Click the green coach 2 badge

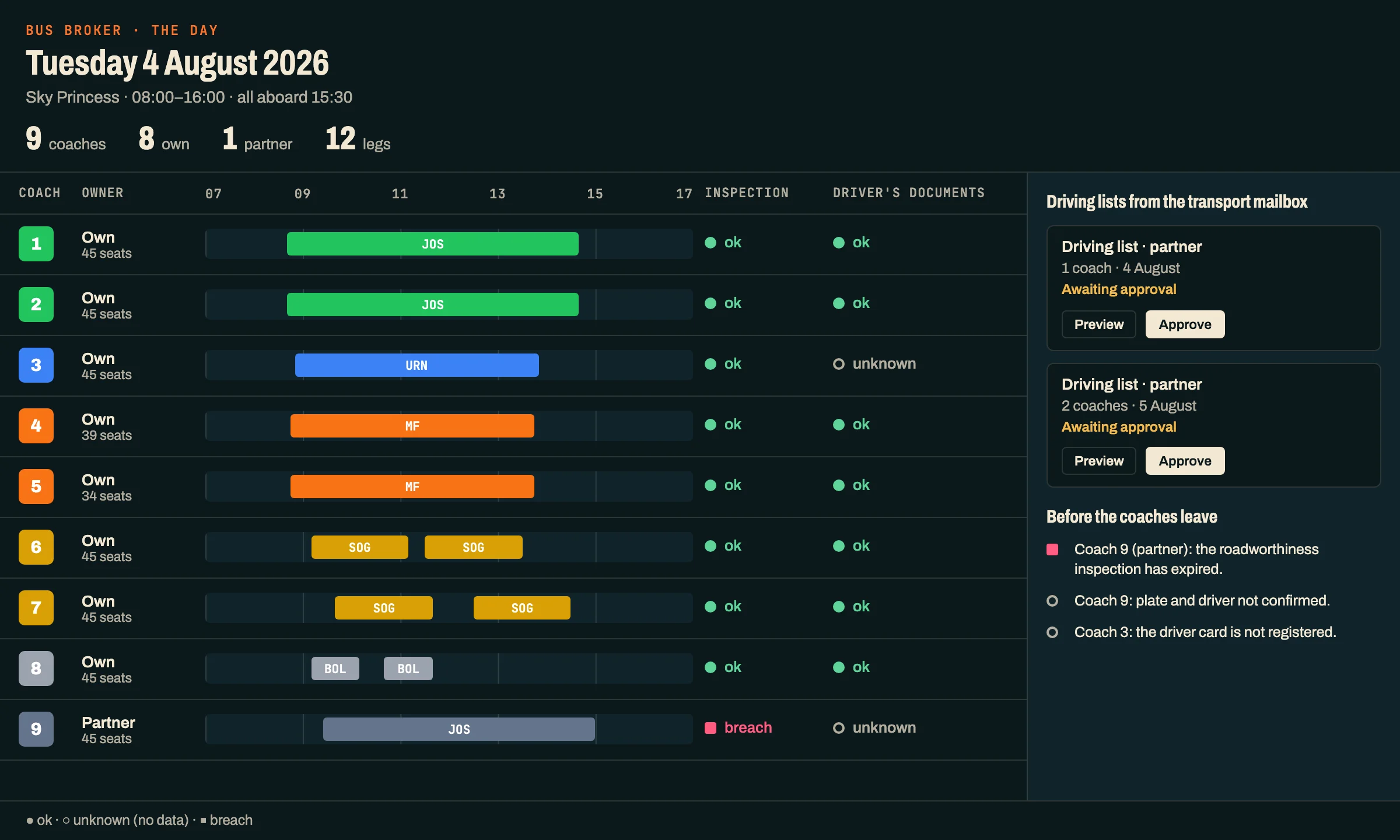(36, 304)
